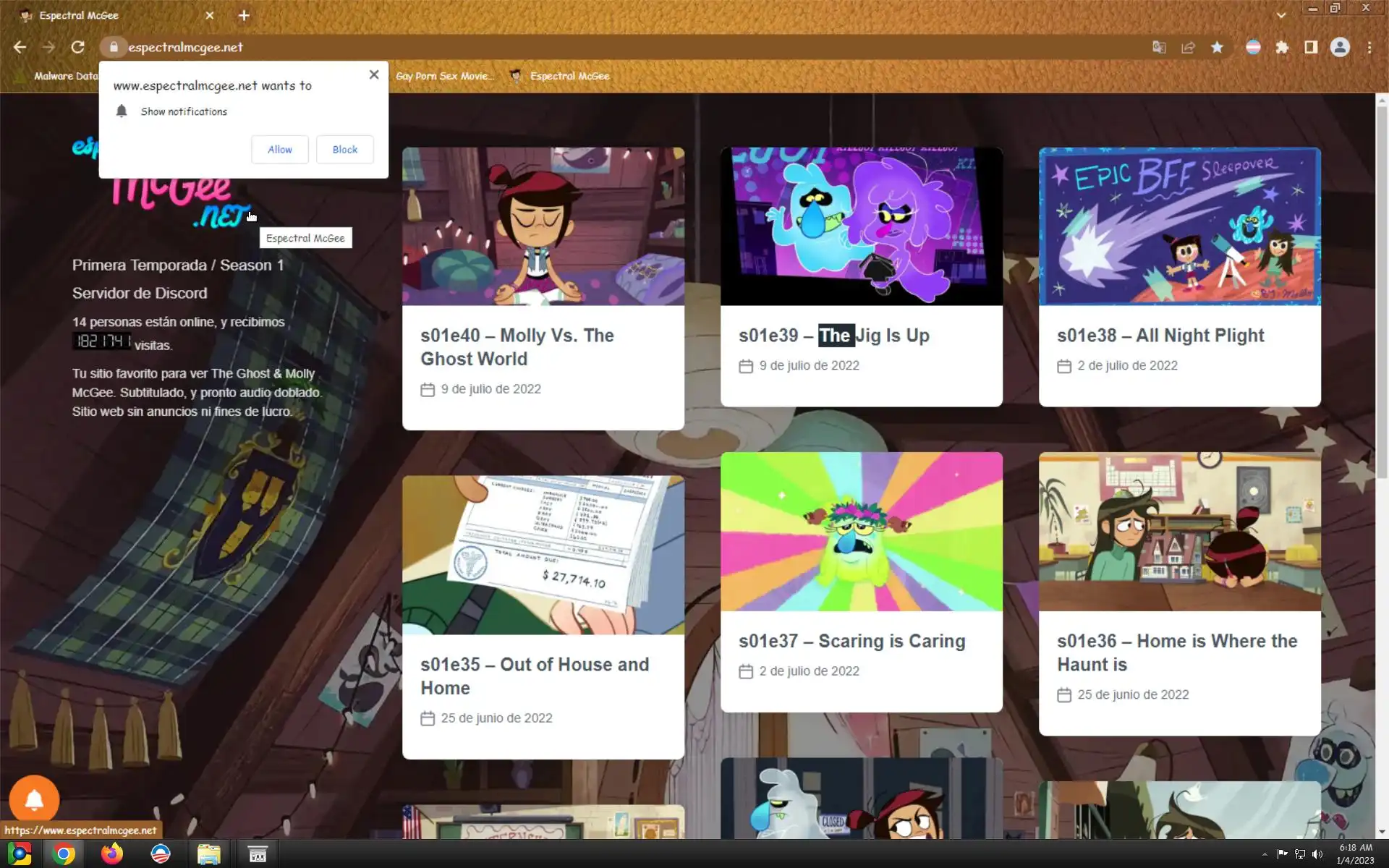Show hidden system tray icons arrow

pos(1265,854)
